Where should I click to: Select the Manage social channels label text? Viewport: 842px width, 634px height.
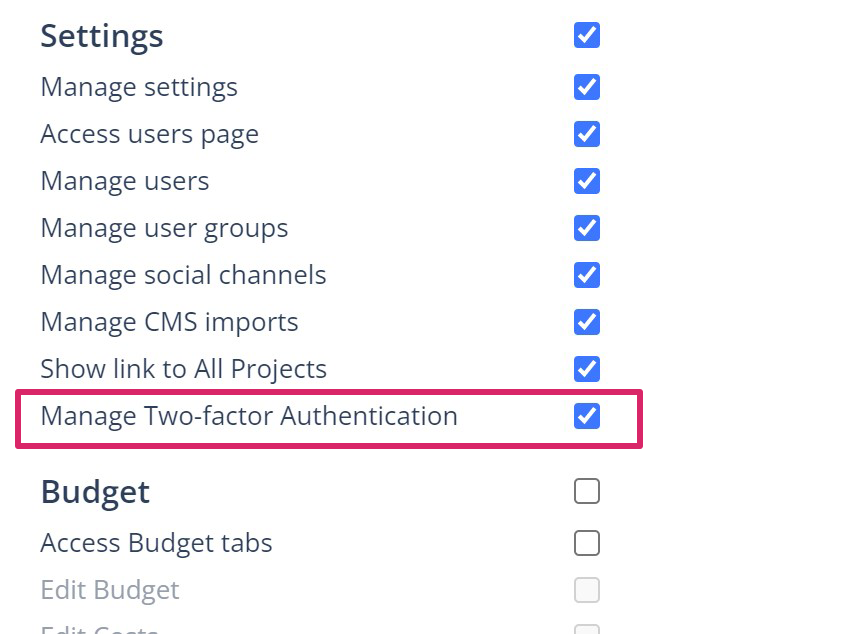tap(183, 275)
